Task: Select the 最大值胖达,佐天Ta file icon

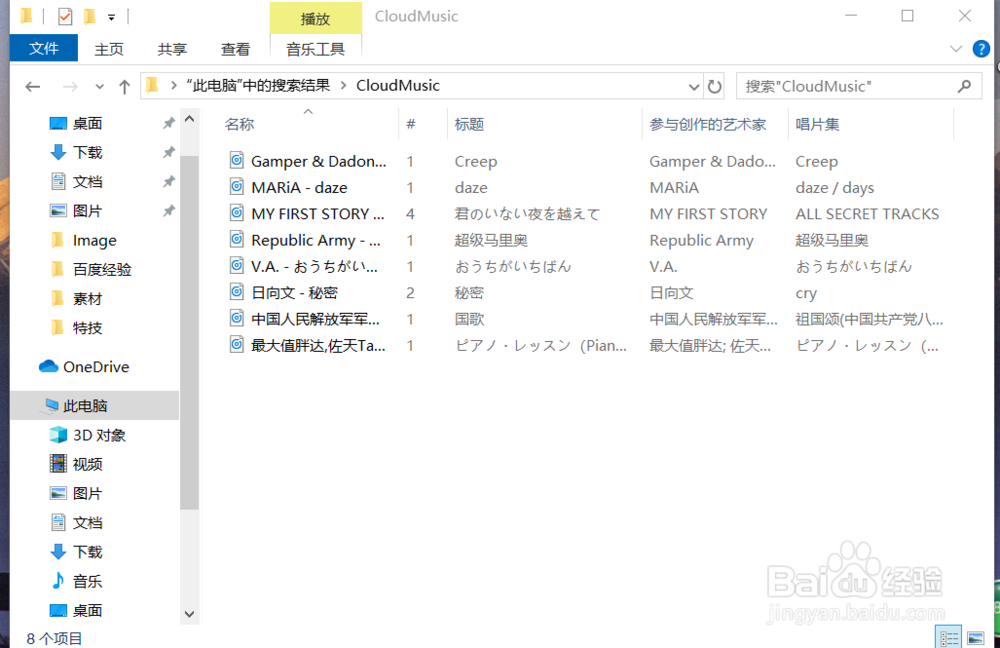Action: [237, 344]
